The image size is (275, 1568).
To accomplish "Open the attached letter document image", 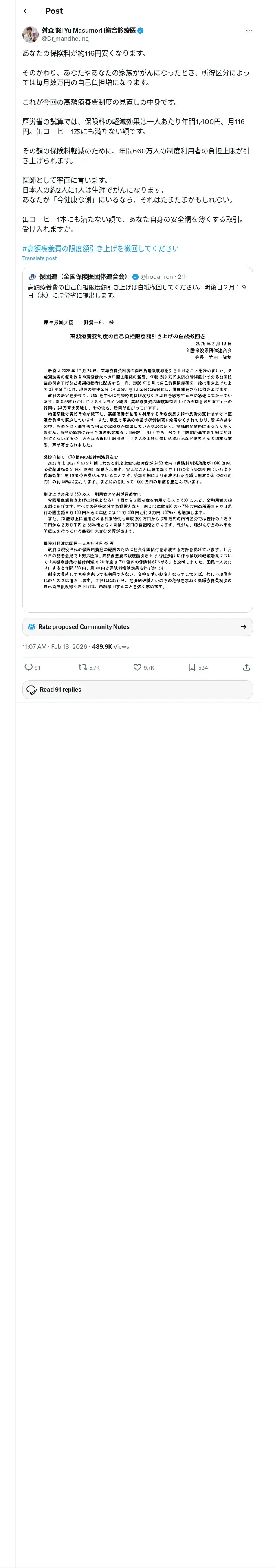I will point(137,457).
